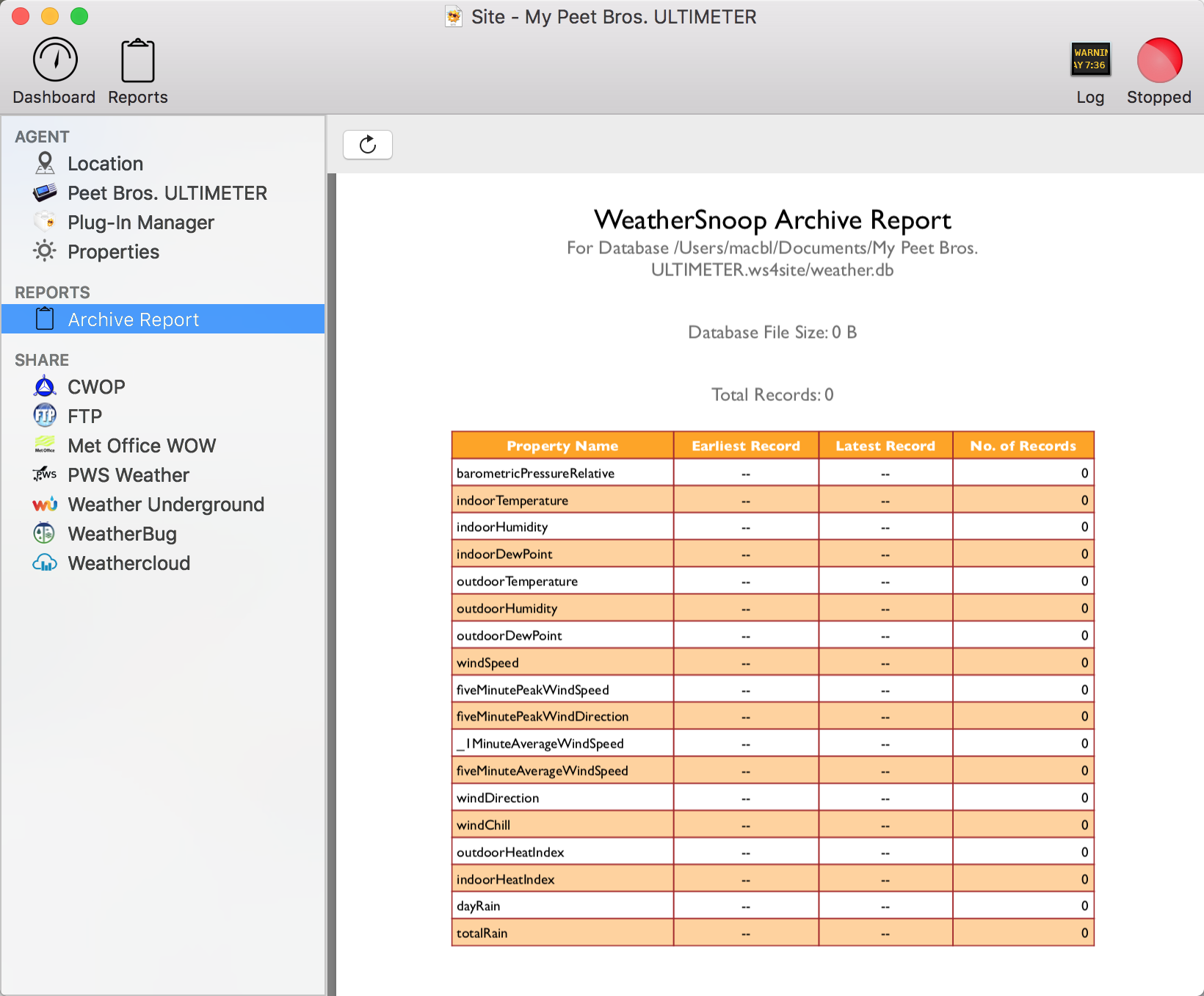Click the Earliest Record column header

[x=746, y=446]
